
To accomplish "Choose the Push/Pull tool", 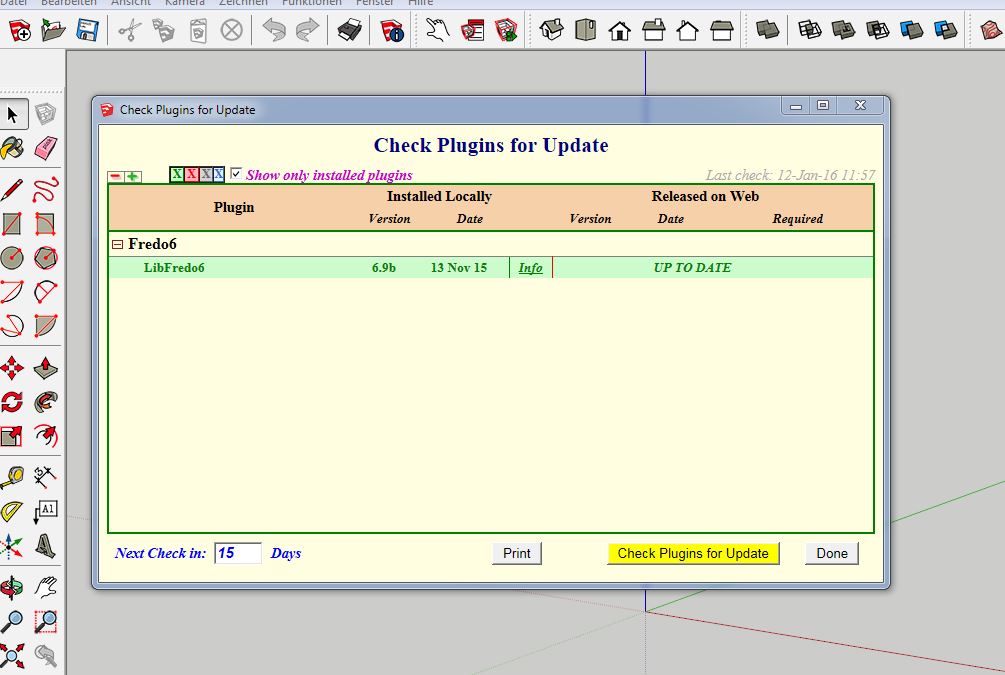I will [45, 368].
